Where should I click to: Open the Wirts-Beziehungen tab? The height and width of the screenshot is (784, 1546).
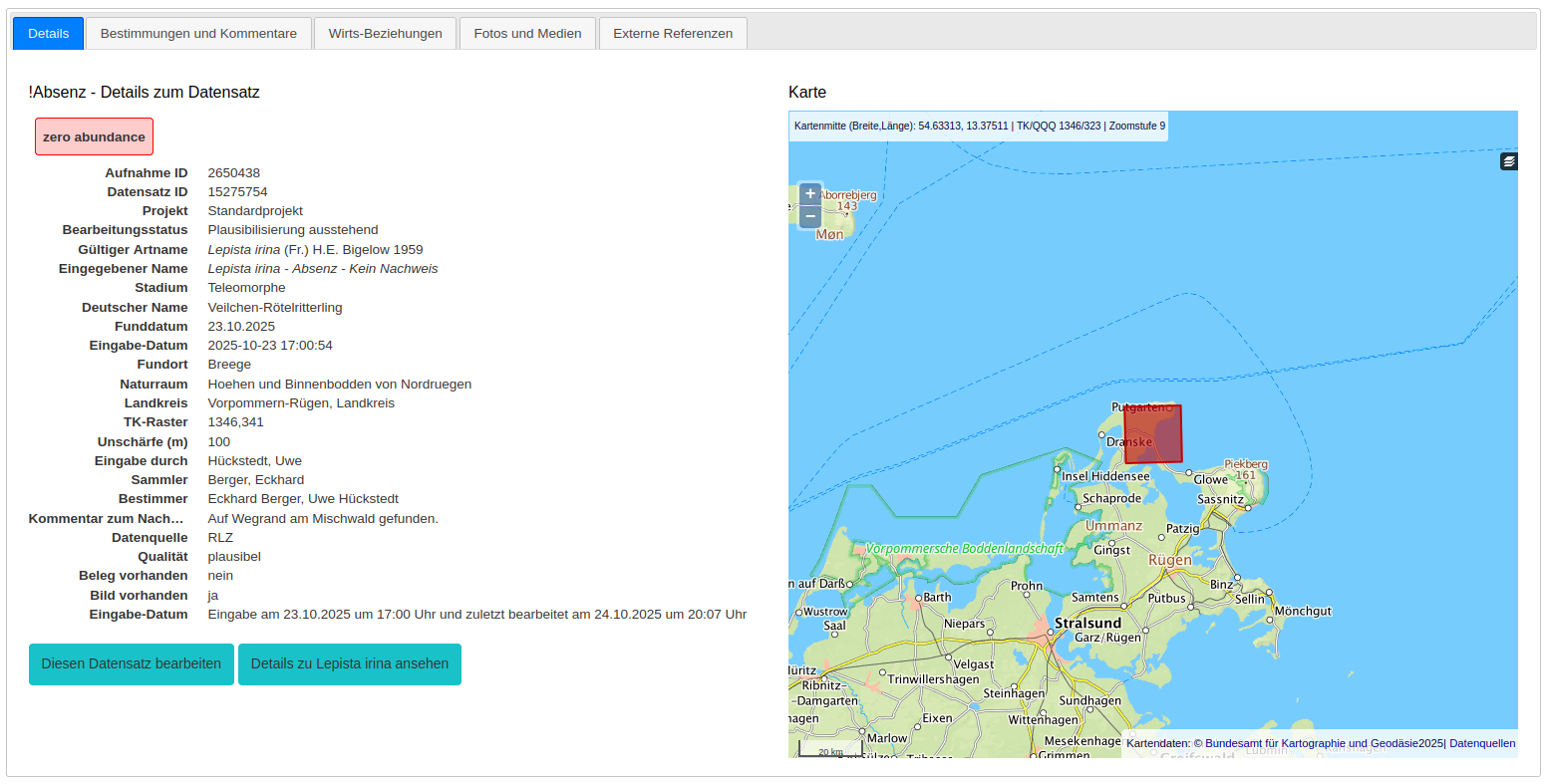[385, 33]
